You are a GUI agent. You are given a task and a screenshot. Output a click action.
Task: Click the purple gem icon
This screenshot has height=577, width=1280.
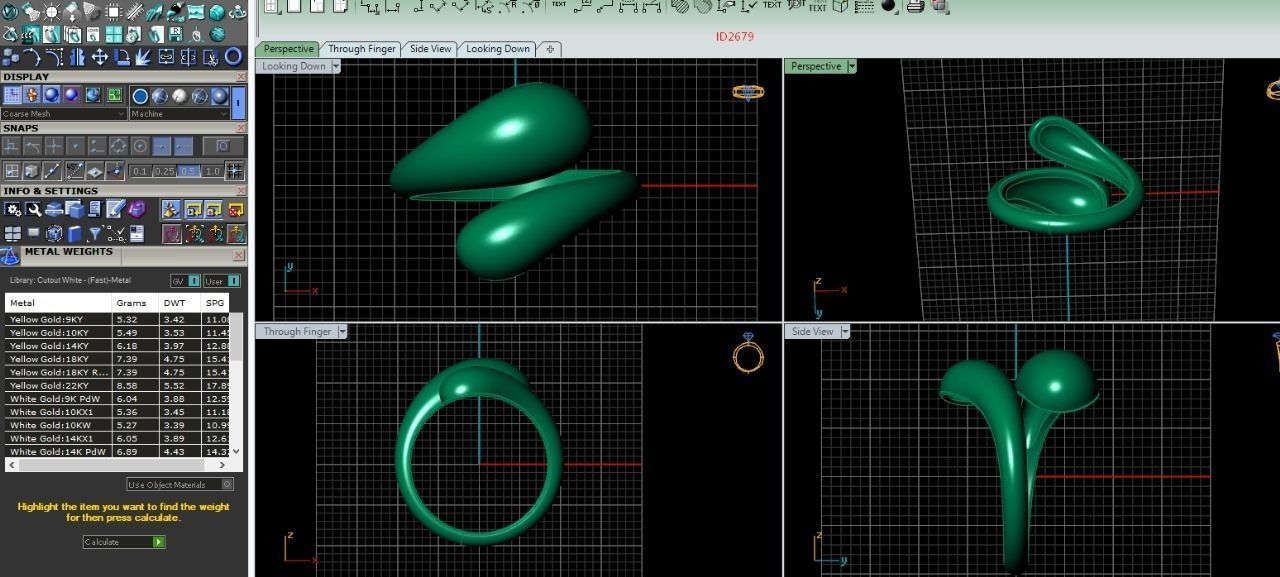click(x=137, y=208)
